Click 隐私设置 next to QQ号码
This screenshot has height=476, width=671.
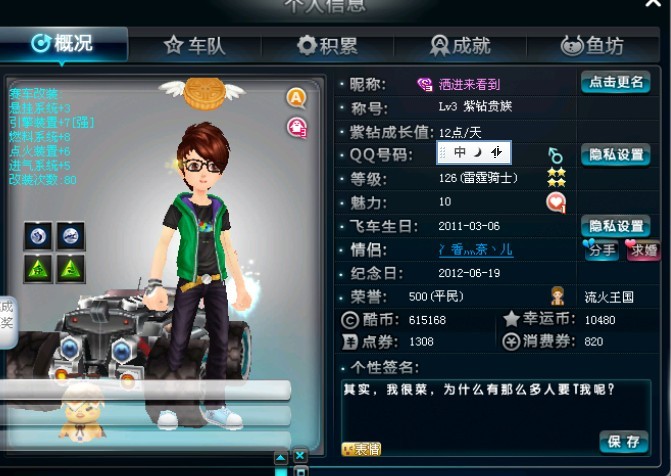[x=616, y=155]
